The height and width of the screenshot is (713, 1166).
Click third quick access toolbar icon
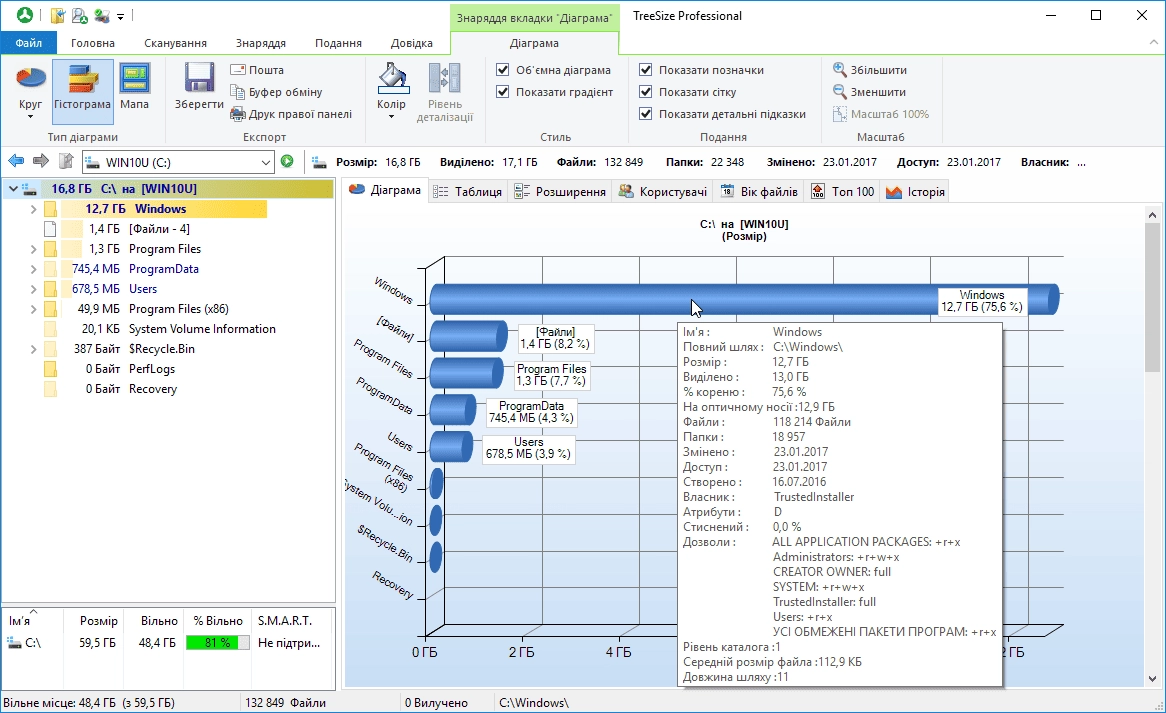pos(102,15)
